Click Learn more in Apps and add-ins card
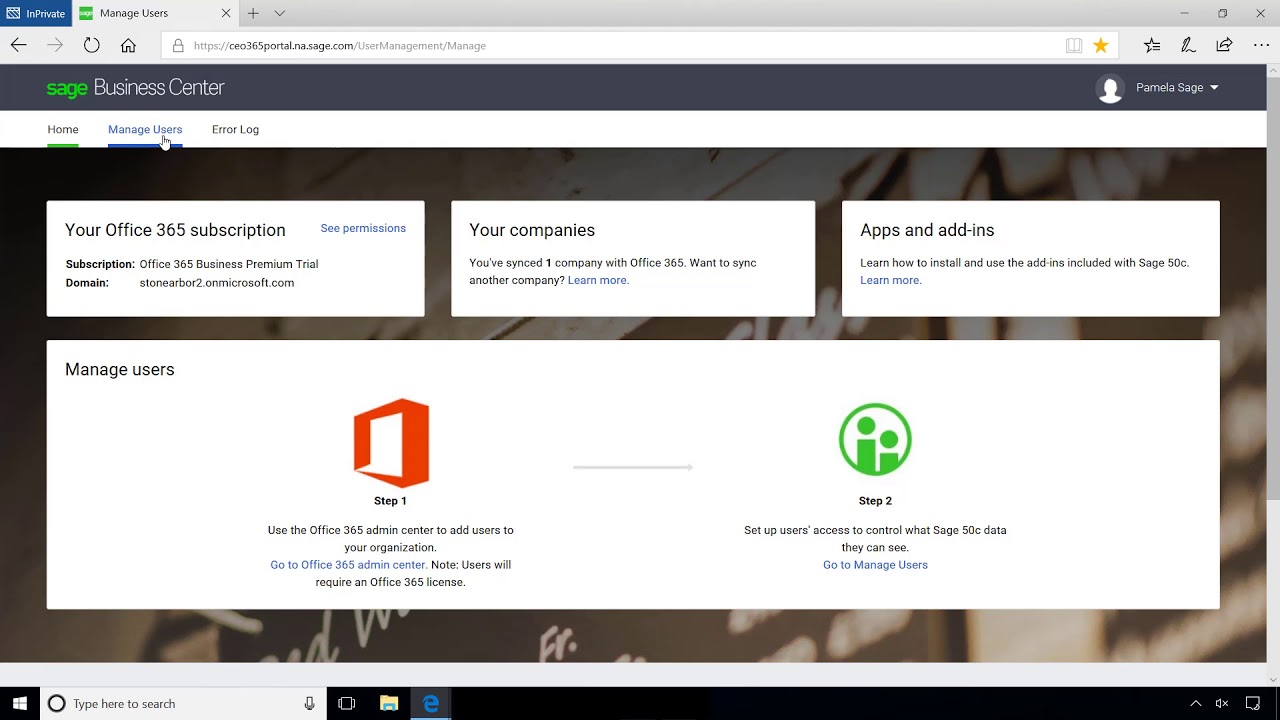Image resolution: width=1280 pixels, height=720 pixels. click(891, 280)
